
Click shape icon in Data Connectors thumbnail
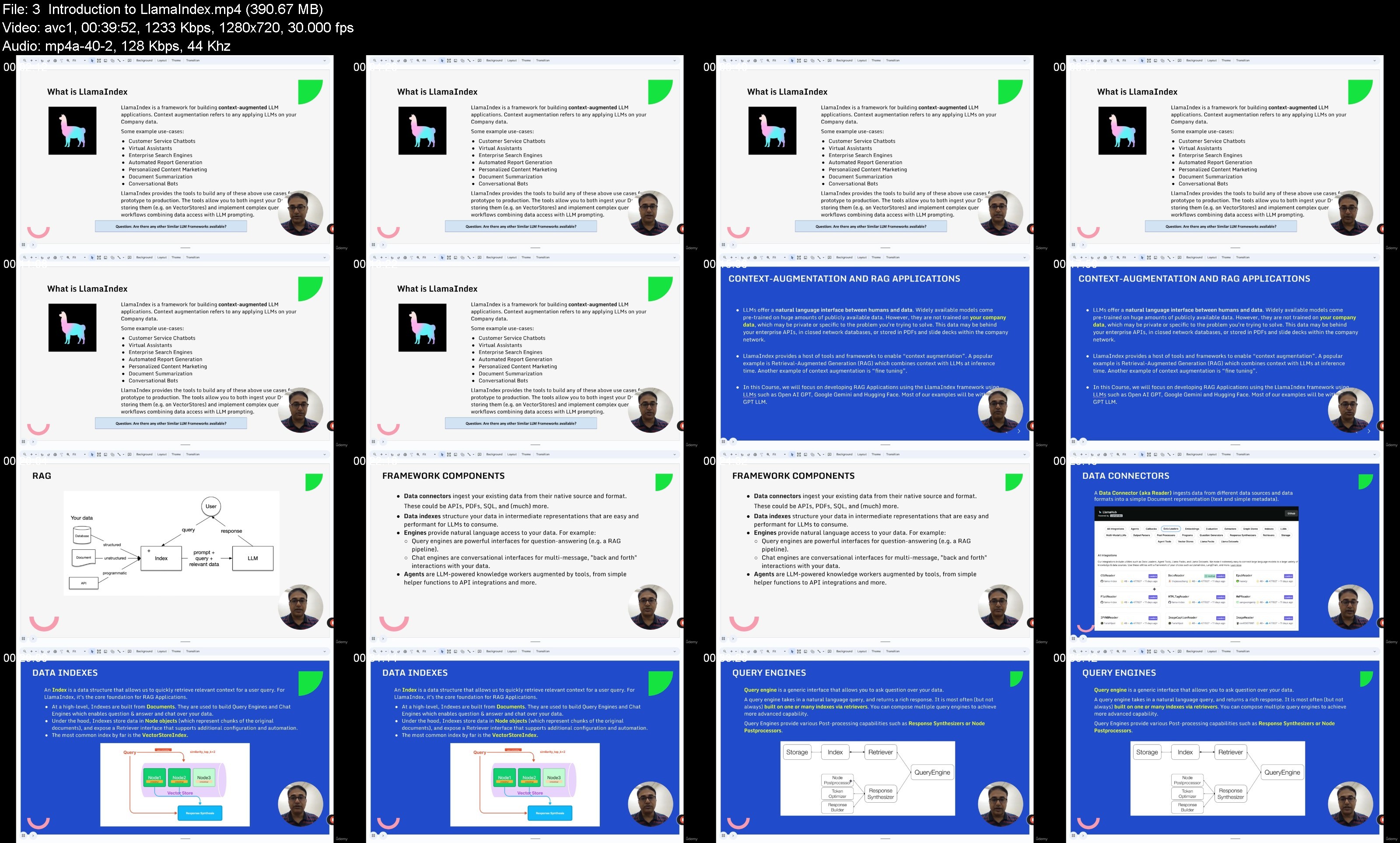click(1163, 455)
